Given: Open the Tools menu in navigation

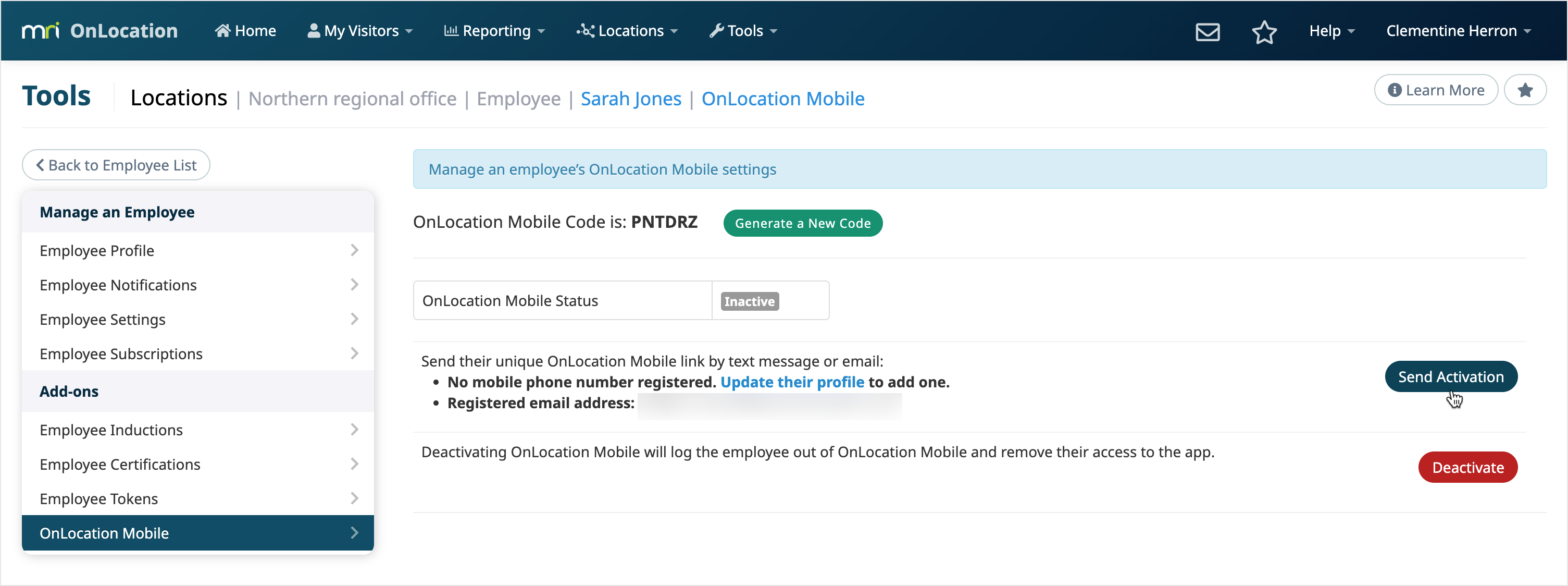Looking at the screenshot, I should (x=743, y=30).
